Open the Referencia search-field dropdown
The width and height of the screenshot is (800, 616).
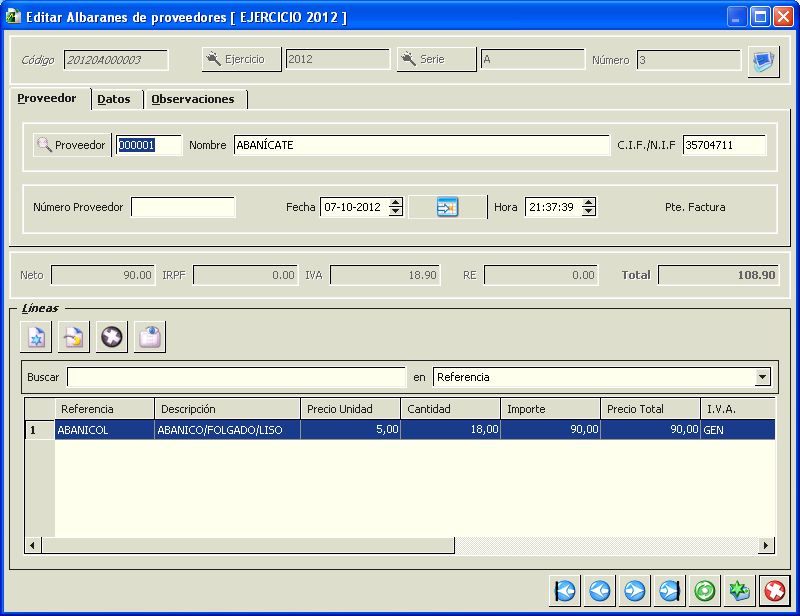pos(762,377)
